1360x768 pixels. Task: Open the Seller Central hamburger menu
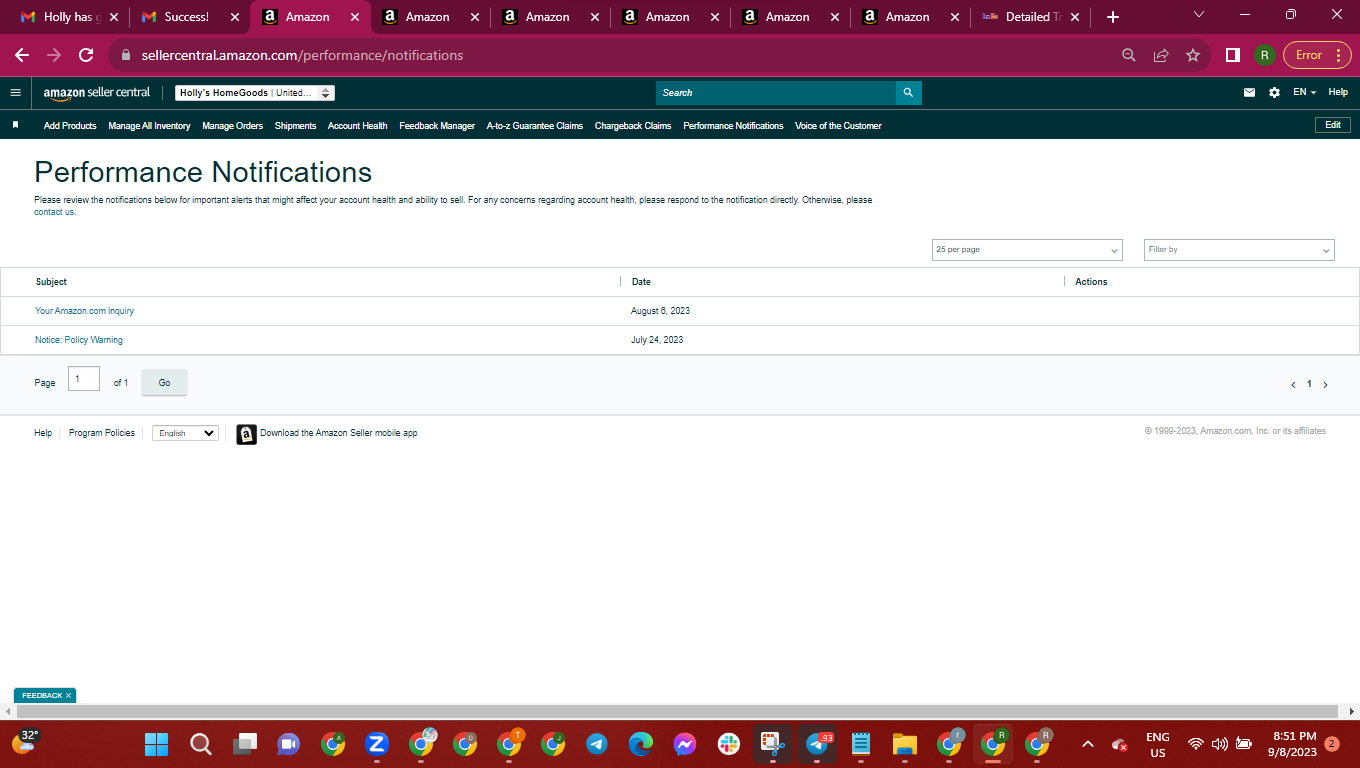pos(15,92)
